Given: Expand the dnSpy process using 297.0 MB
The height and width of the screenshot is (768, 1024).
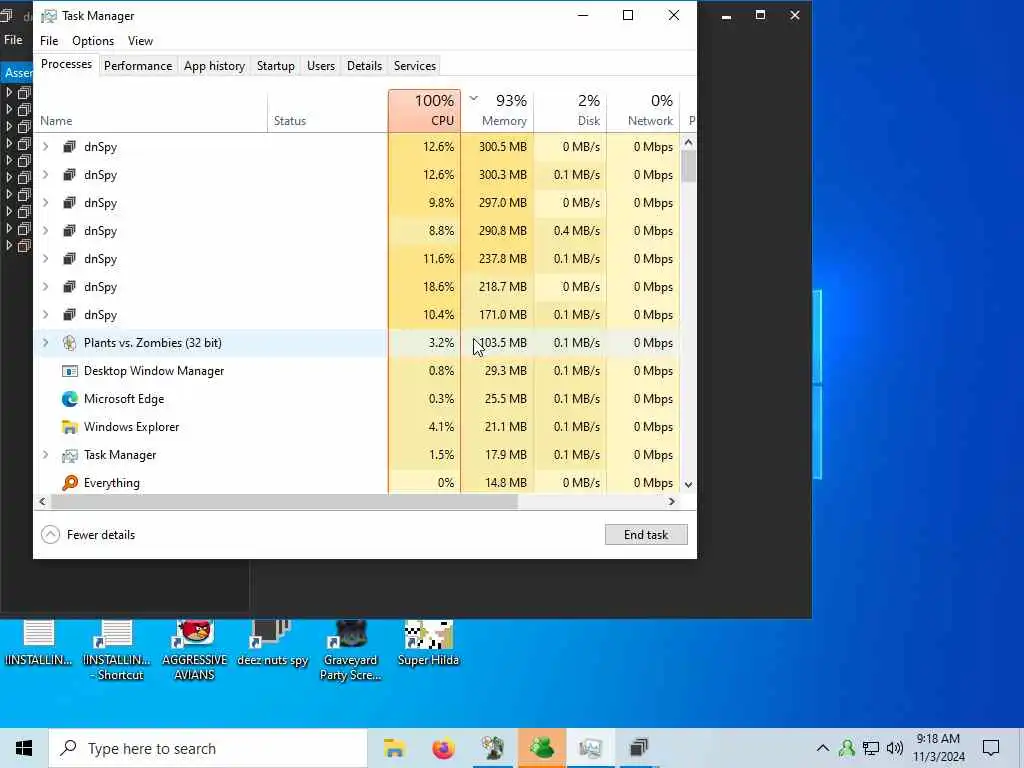Looking at the screenshot, I should pyautogui.click(x=46, y=203).
